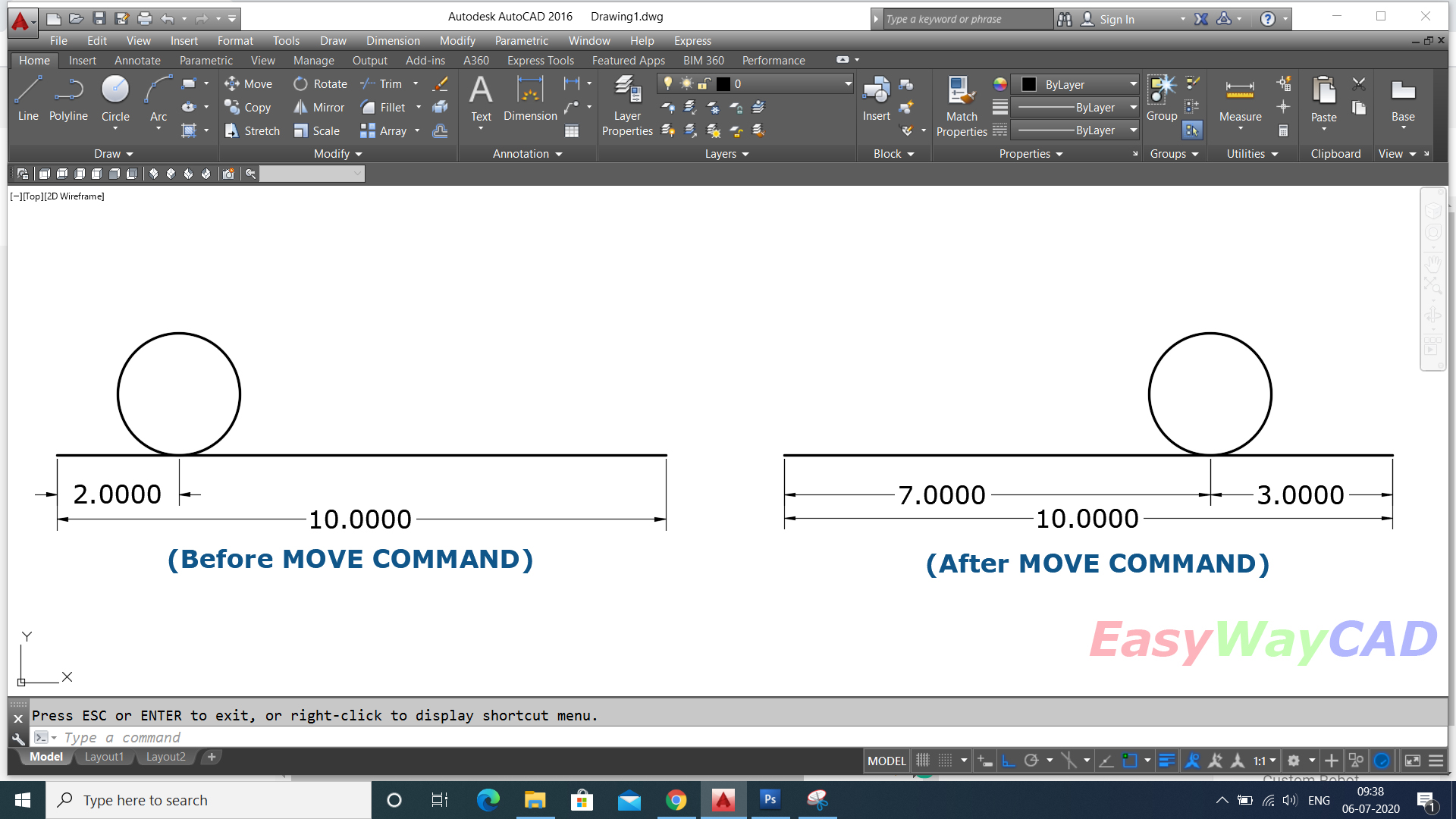Toggle ortho mode in the status bar

1009,760
